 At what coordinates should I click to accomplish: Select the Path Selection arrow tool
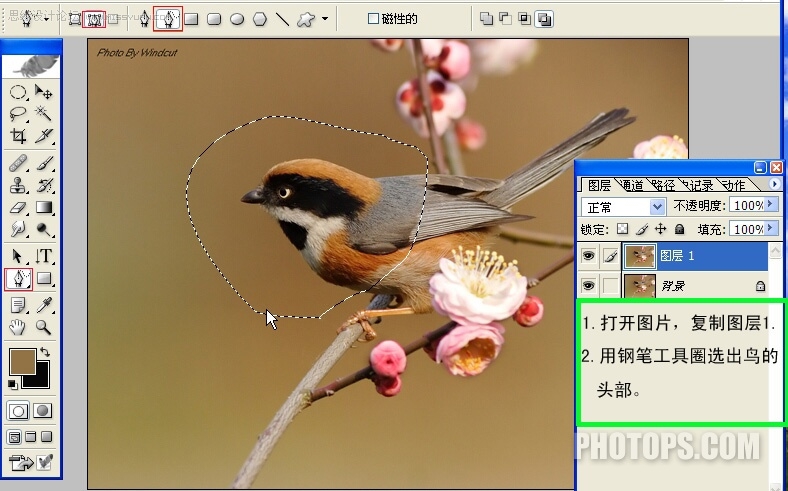[19, 256]
